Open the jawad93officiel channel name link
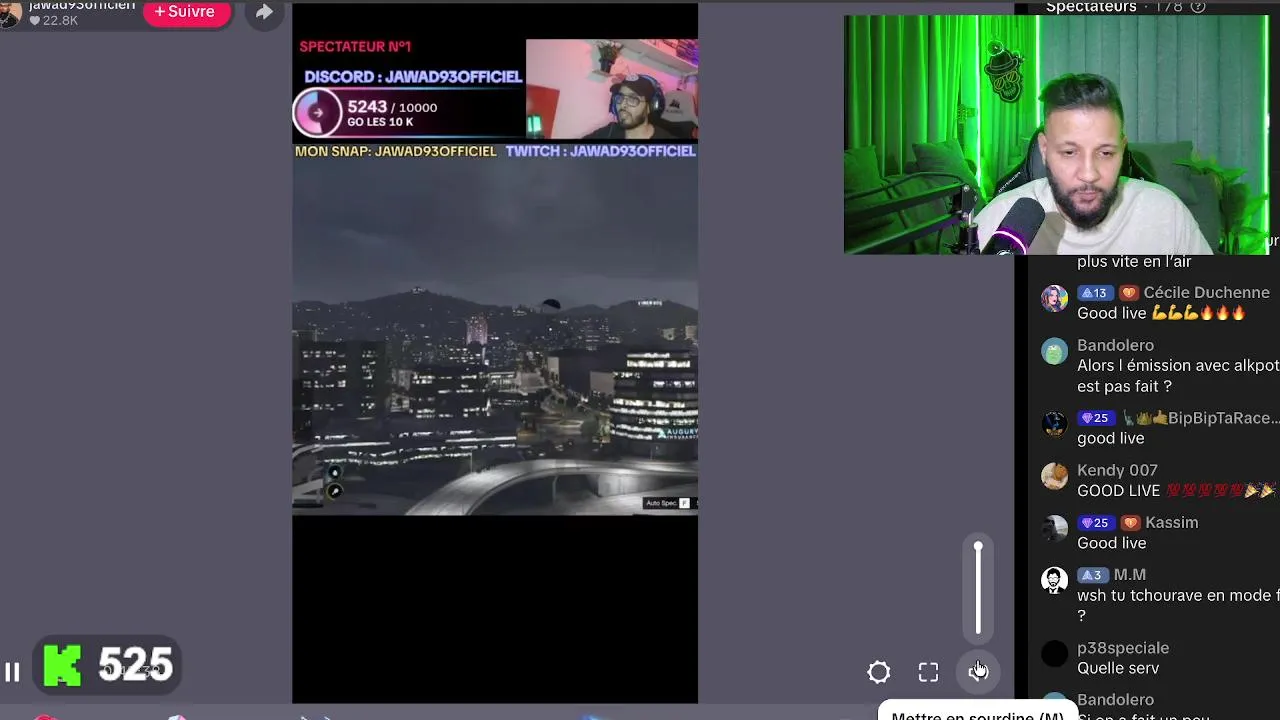Viewport: 1280px width, 720px height. pos(82,5)
